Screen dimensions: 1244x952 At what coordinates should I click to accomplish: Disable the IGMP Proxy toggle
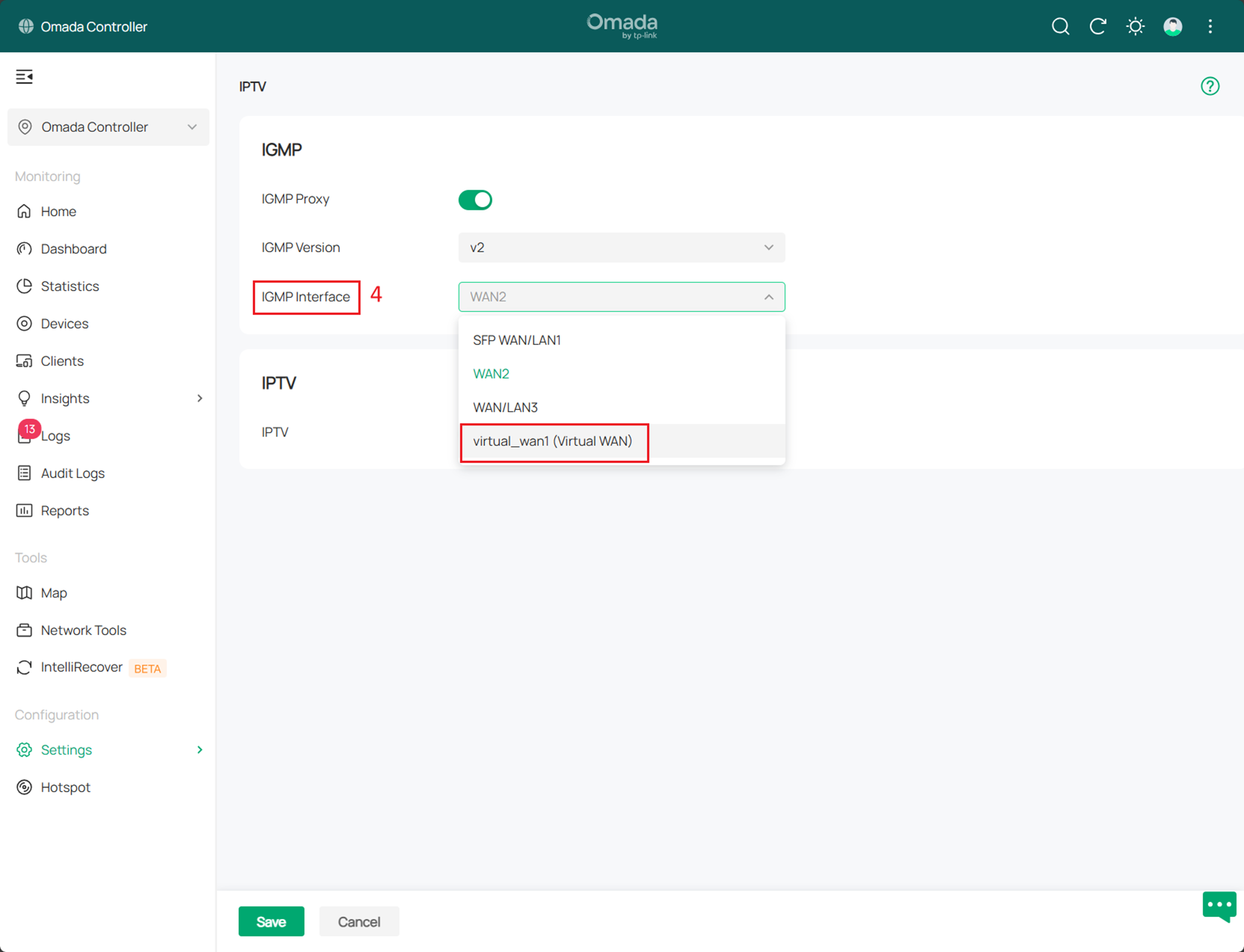pyautogui.click(x=475, y=200)
